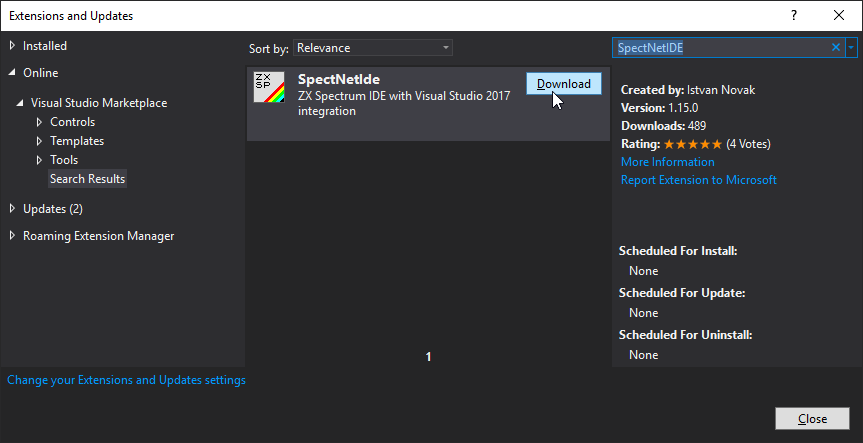This screenshot has height=443, width=863.
Task: Select the Updates (2) label
Action: pos(53,209)
